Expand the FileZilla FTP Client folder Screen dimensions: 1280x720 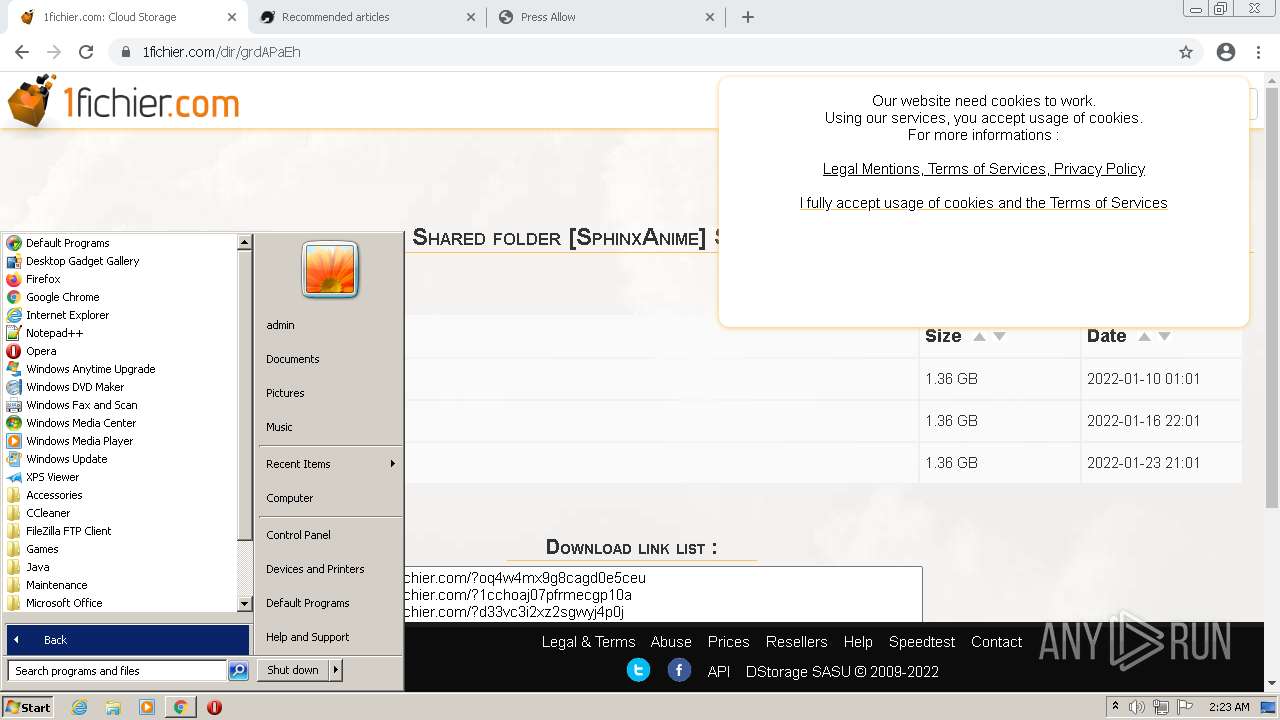[68, 531]
